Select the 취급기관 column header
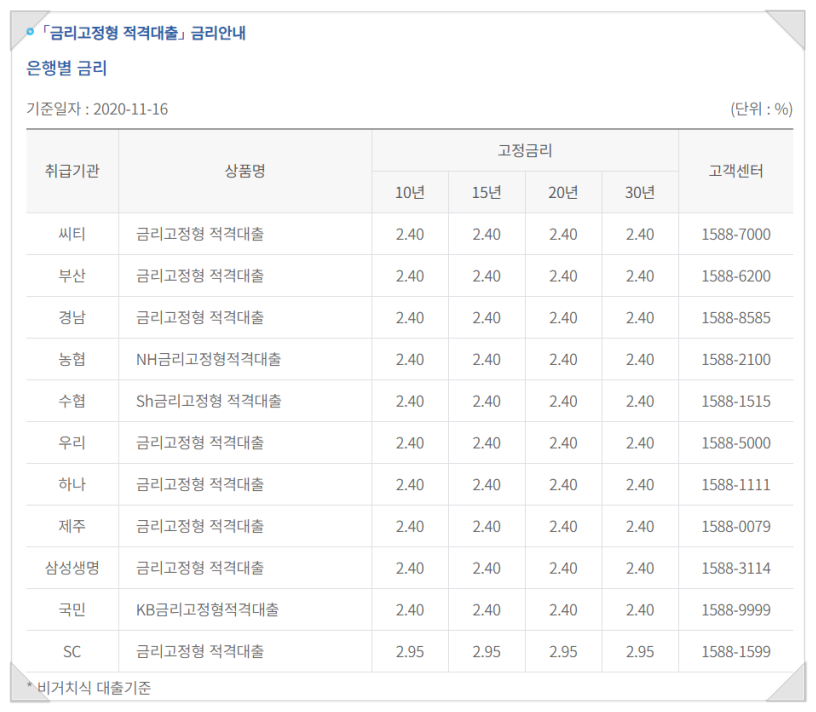Image resolution: width=816 pixels, height=712 pixels. point(72,171)
